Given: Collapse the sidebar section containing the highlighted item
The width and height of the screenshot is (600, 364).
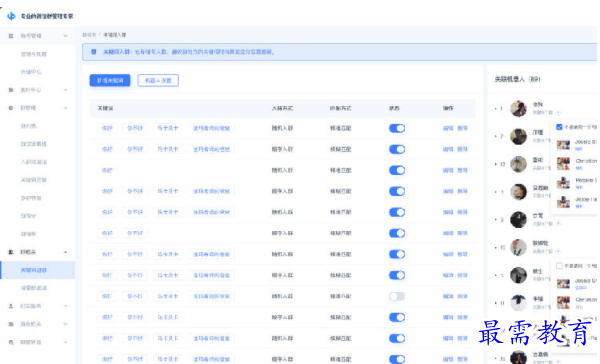Looking at the screenshot, I should [65, 252].
